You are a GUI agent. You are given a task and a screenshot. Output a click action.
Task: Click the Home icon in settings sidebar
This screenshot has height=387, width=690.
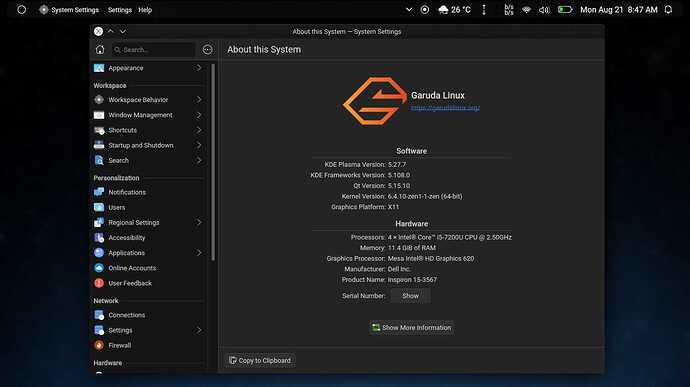100,50
